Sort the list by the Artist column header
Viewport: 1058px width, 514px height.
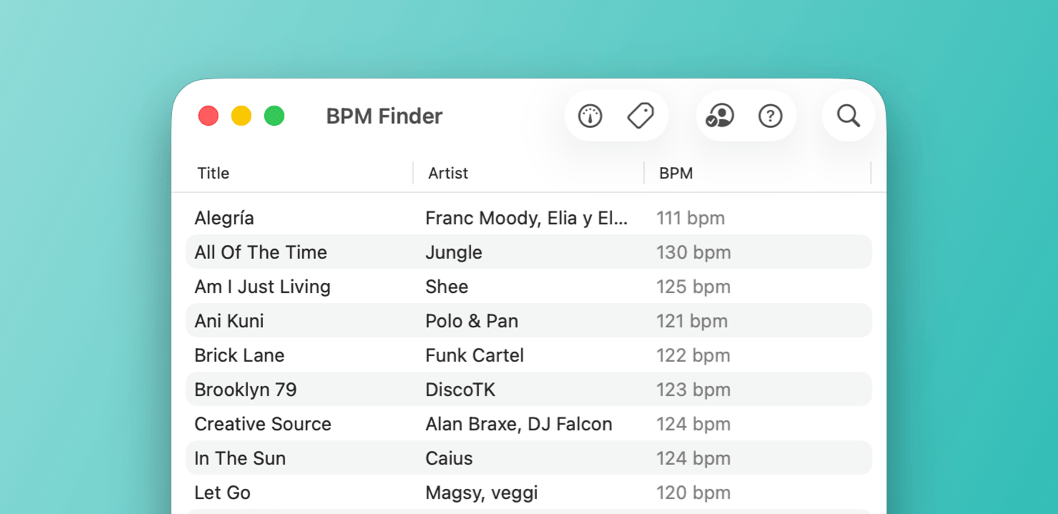[448, 173]
